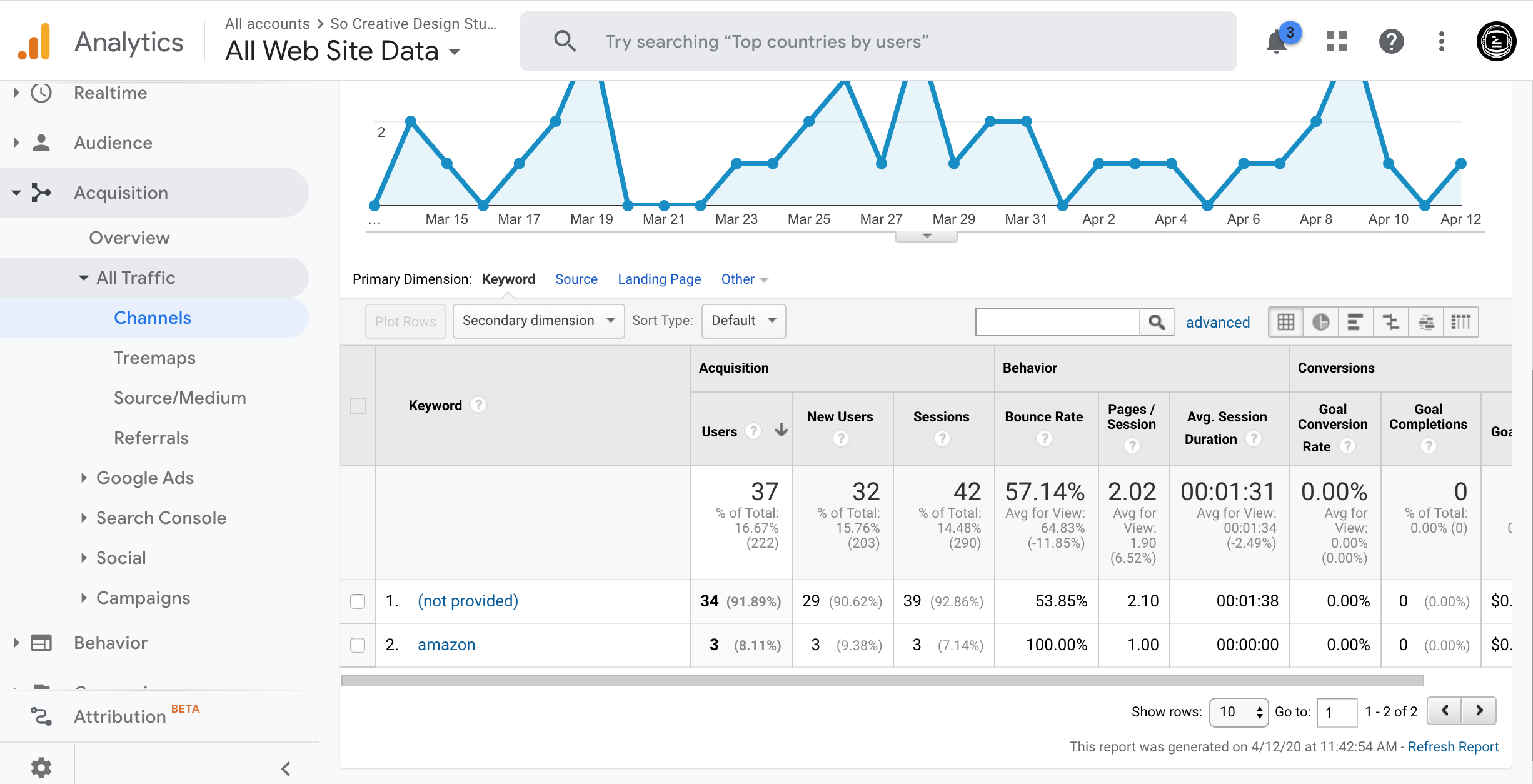Click the Google Analytics logo
This screenshot has height=784, width=1533.
point(34,42)
